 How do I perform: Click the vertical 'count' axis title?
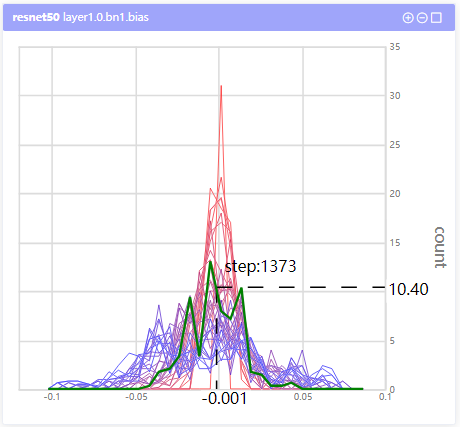coord(440,247)
